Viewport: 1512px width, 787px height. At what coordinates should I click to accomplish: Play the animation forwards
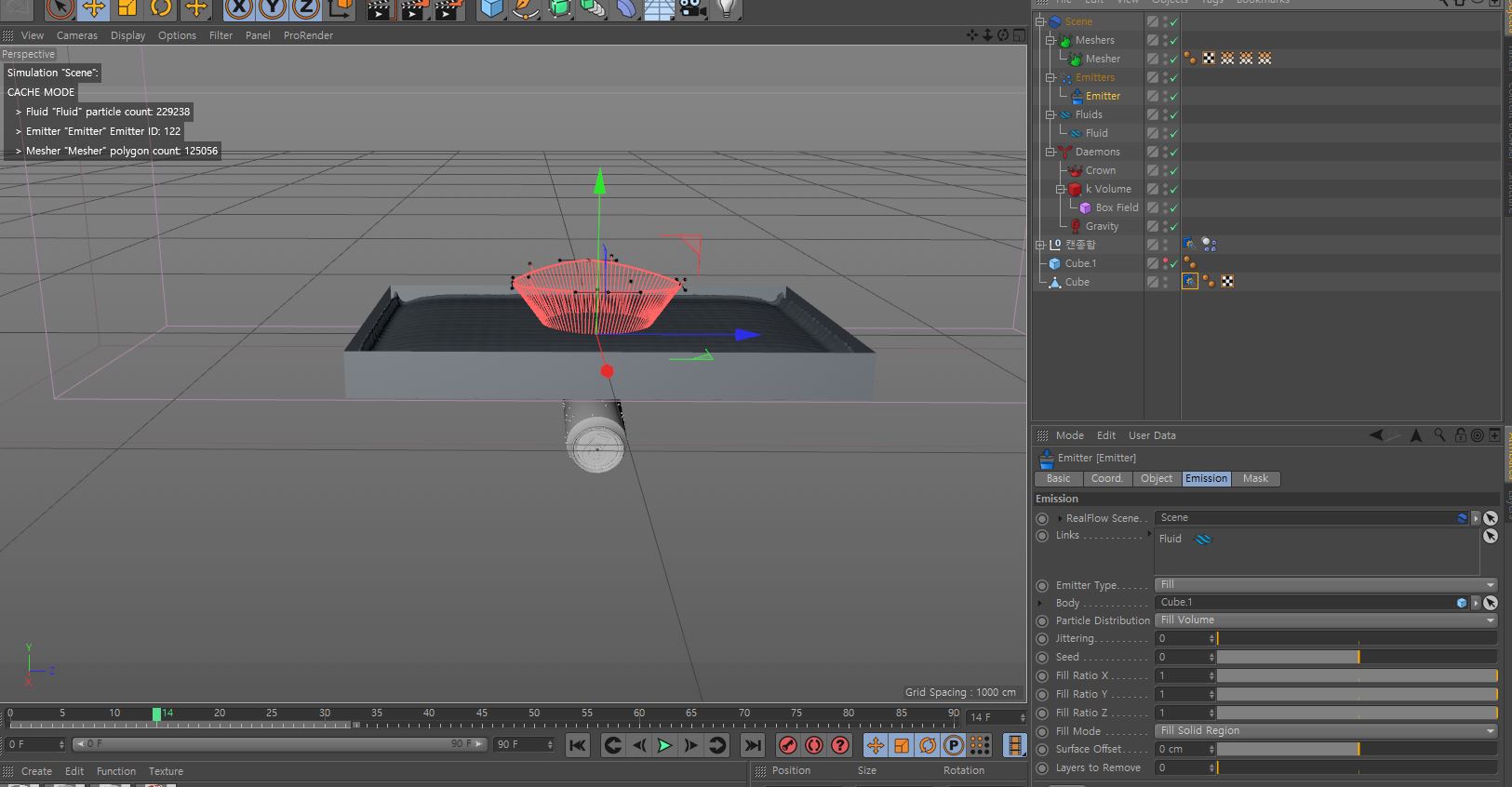click(664, 745)
